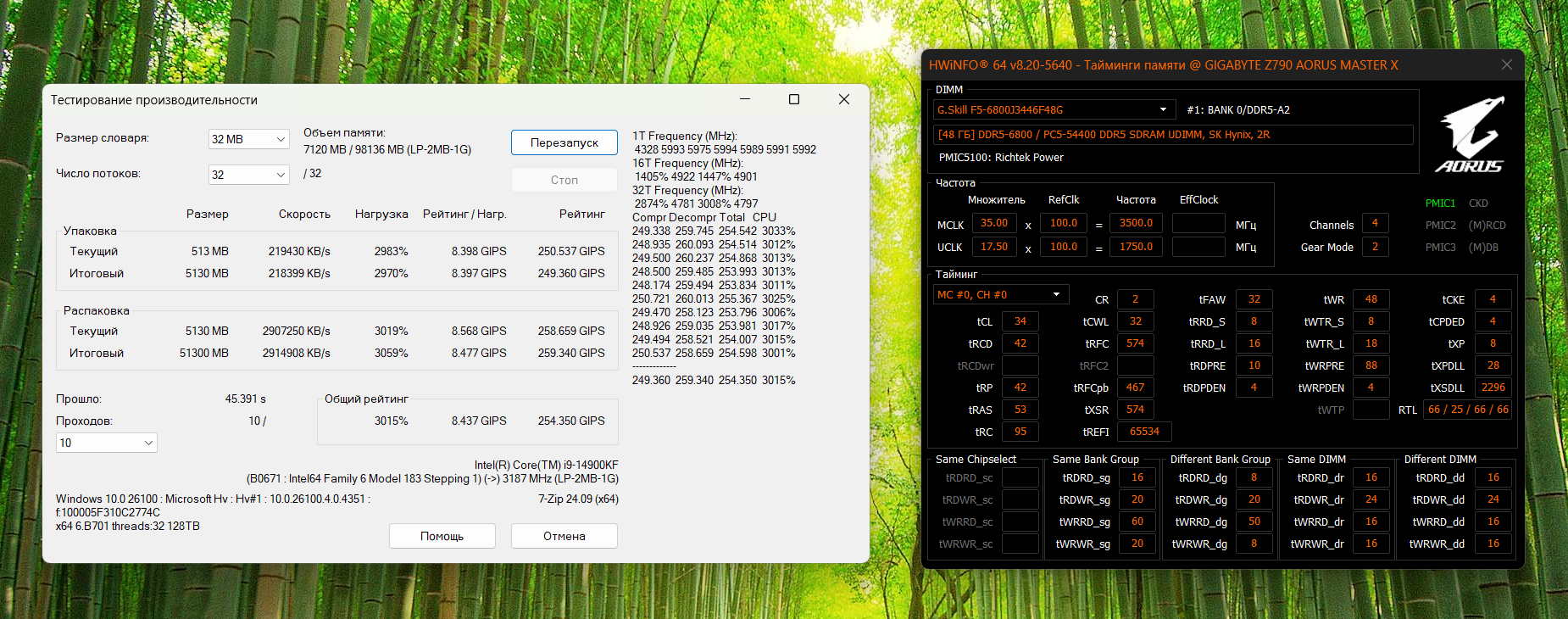Click the AORUS eagle logo
Image resolution: width=1568 pixels, height=619 pixels.
[1470, 134]
